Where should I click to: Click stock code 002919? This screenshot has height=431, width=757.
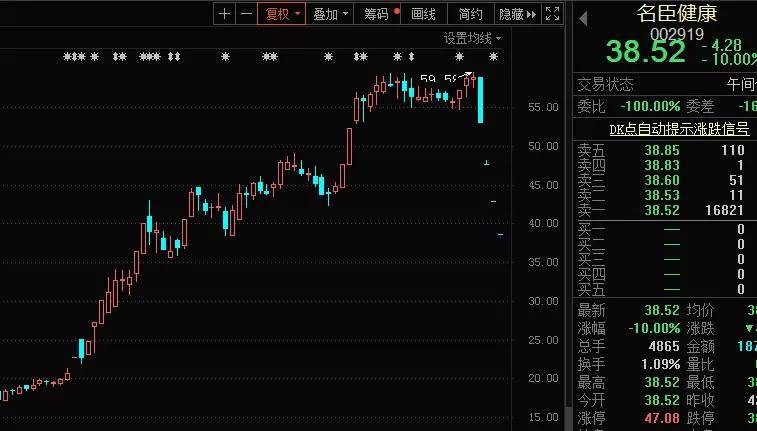(677, 34)
